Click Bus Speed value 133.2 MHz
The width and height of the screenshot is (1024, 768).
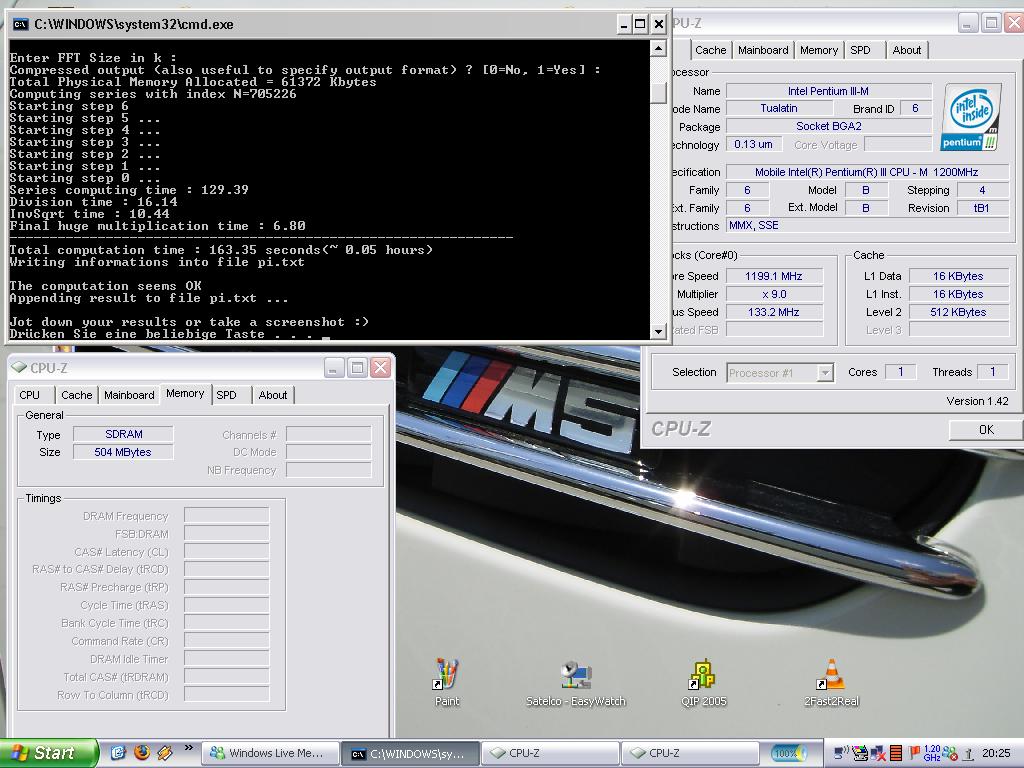[774, 312]
